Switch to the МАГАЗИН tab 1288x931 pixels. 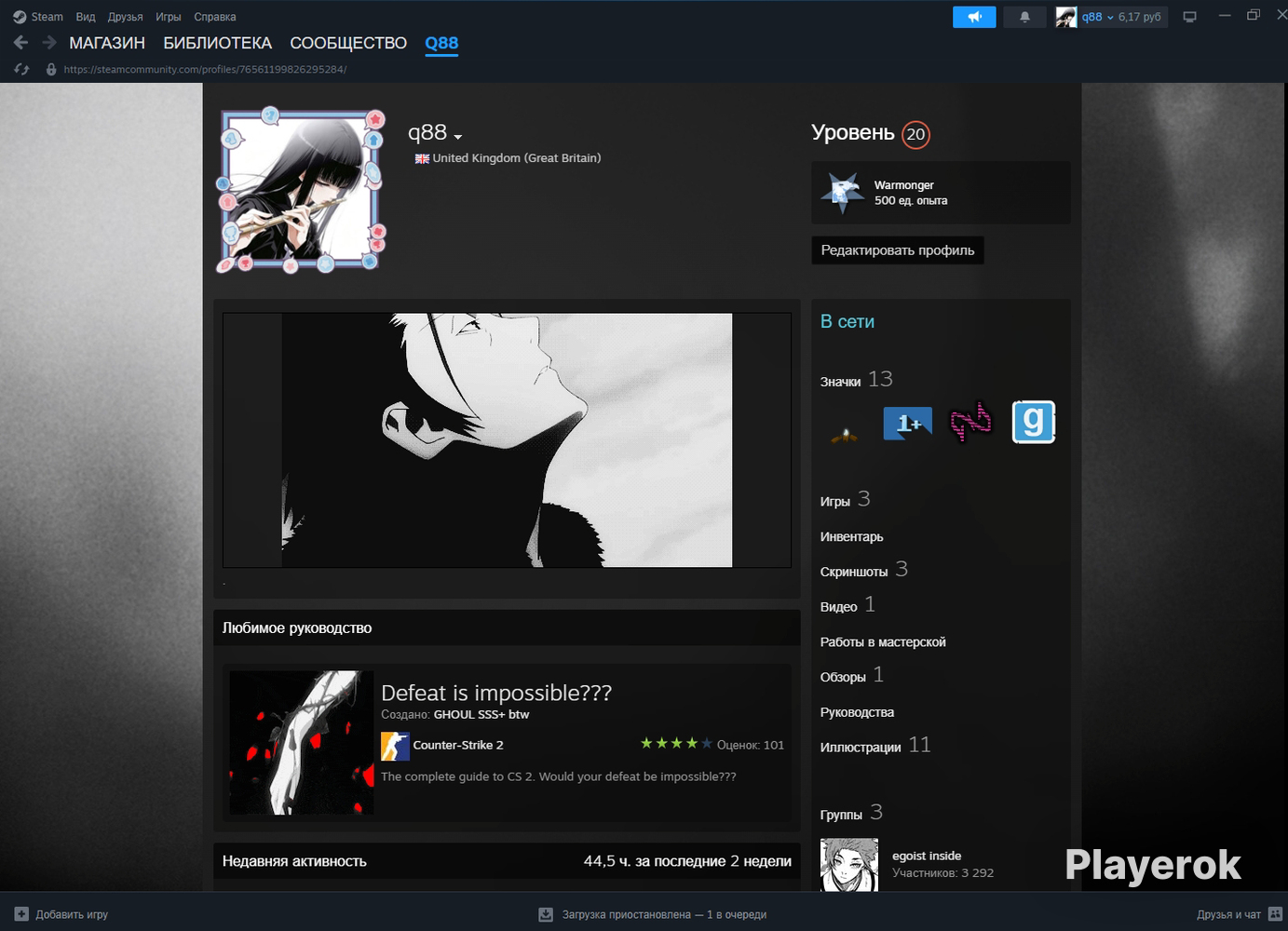tap(107, 43)
